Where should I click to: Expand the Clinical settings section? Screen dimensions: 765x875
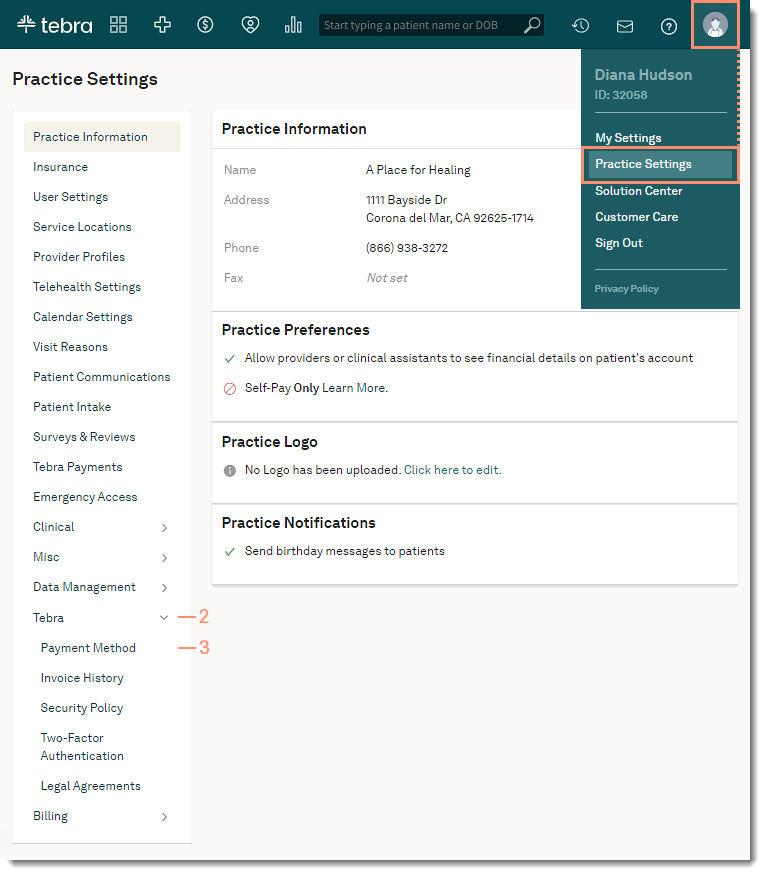pos(164,528)
